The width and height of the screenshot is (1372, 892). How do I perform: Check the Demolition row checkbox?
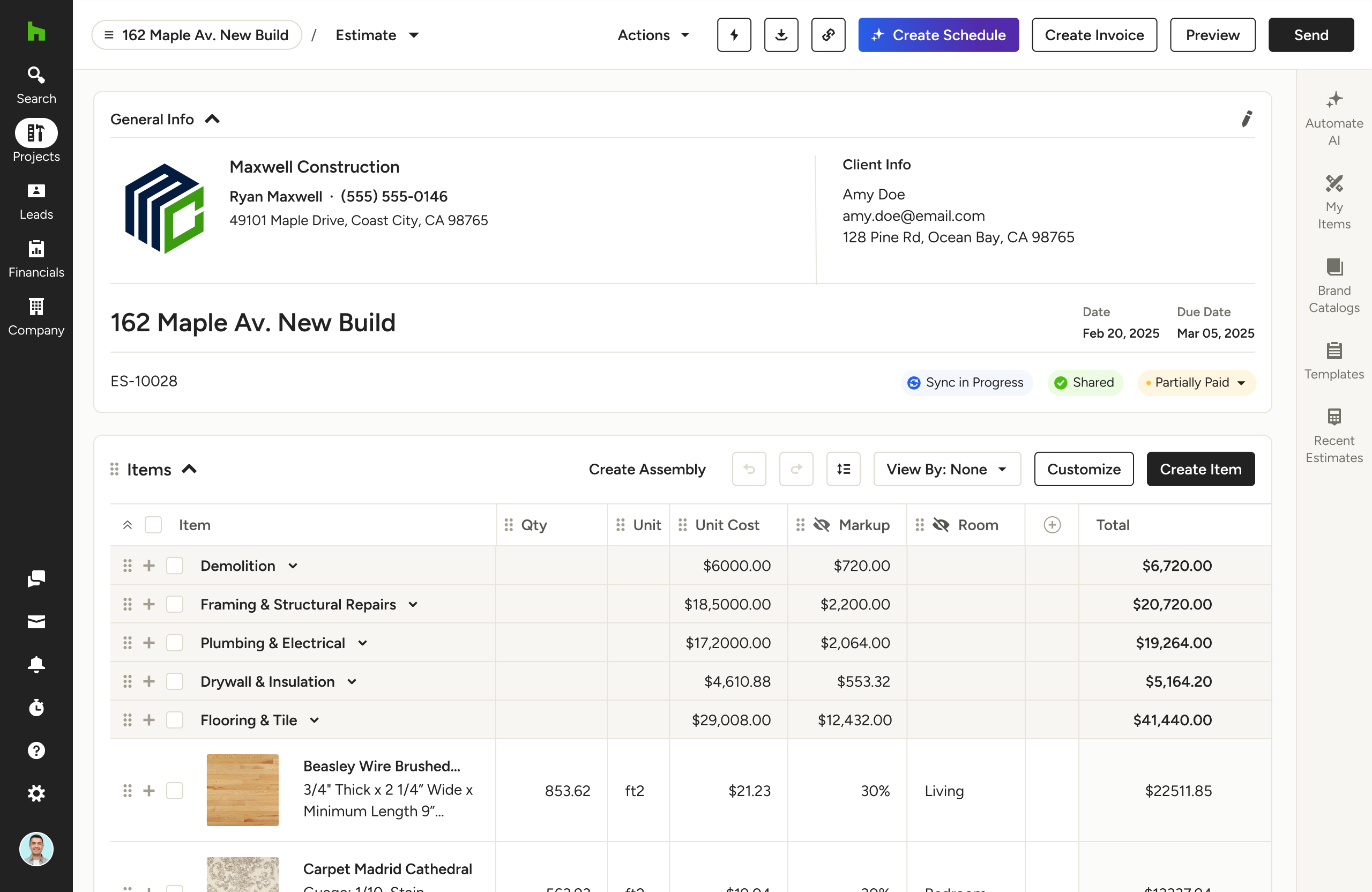coord(175,566)
